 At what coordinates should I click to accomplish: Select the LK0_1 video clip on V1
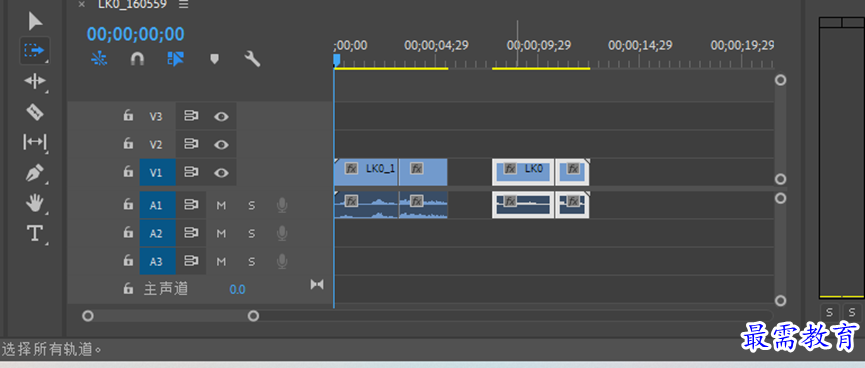[366, 172]
